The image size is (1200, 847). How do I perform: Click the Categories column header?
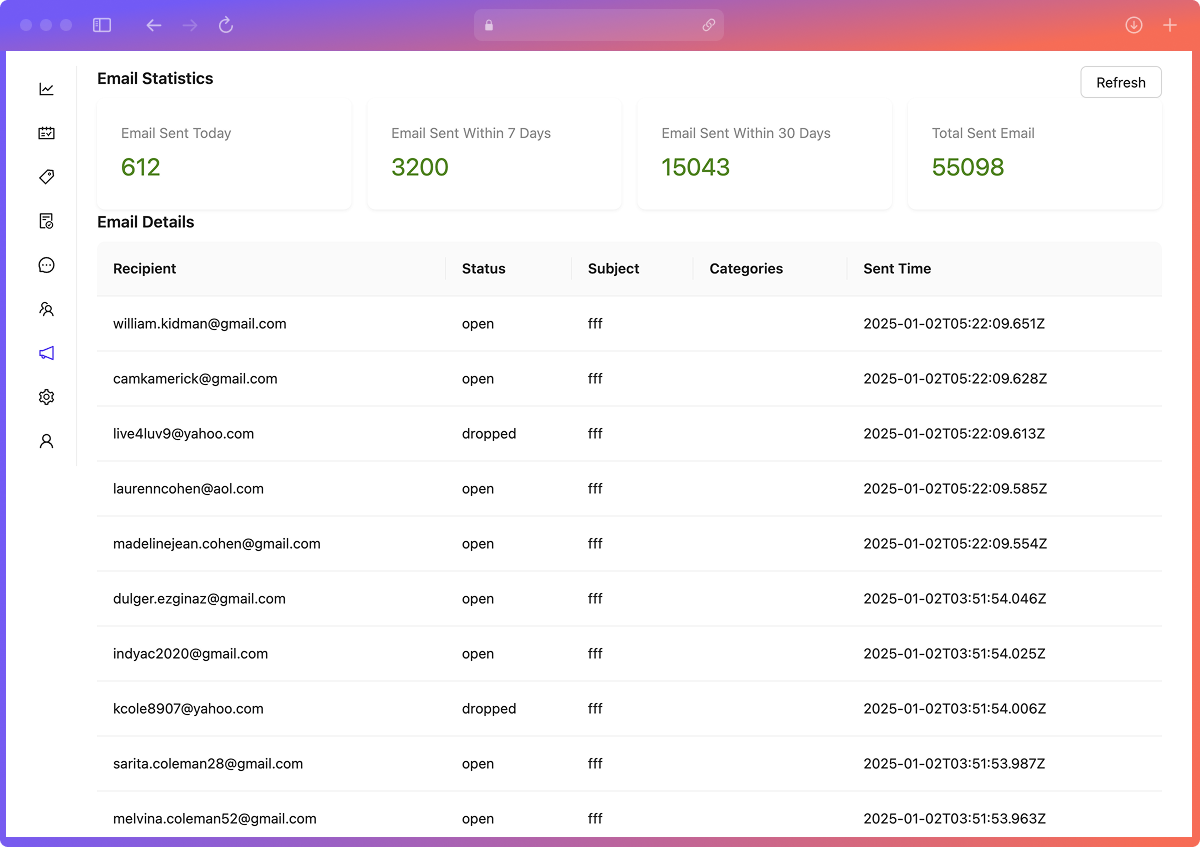tap(770, 268)
